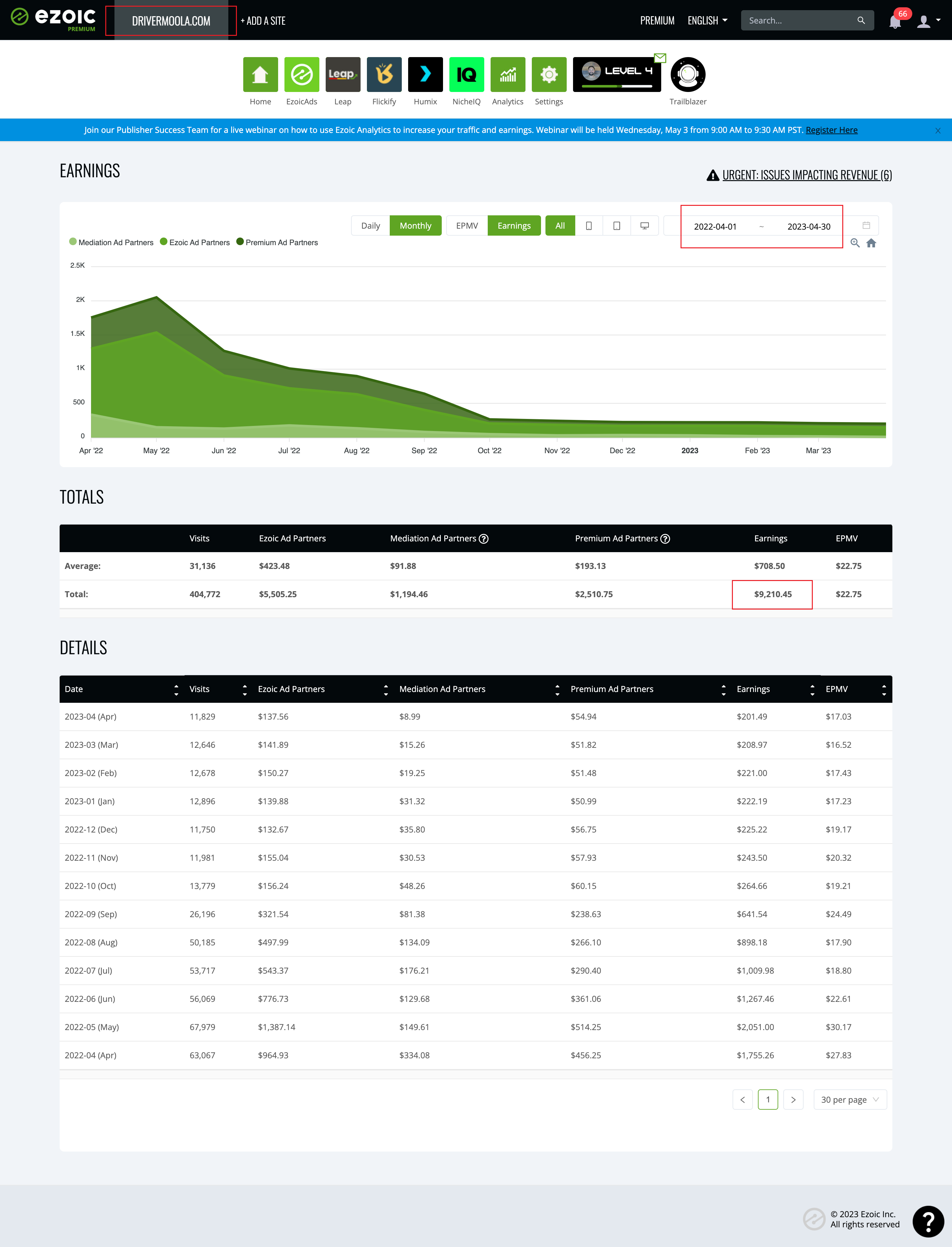Select the All devices filter
Viewport: 952px width, 1247px height.
[x=560, y=225]
